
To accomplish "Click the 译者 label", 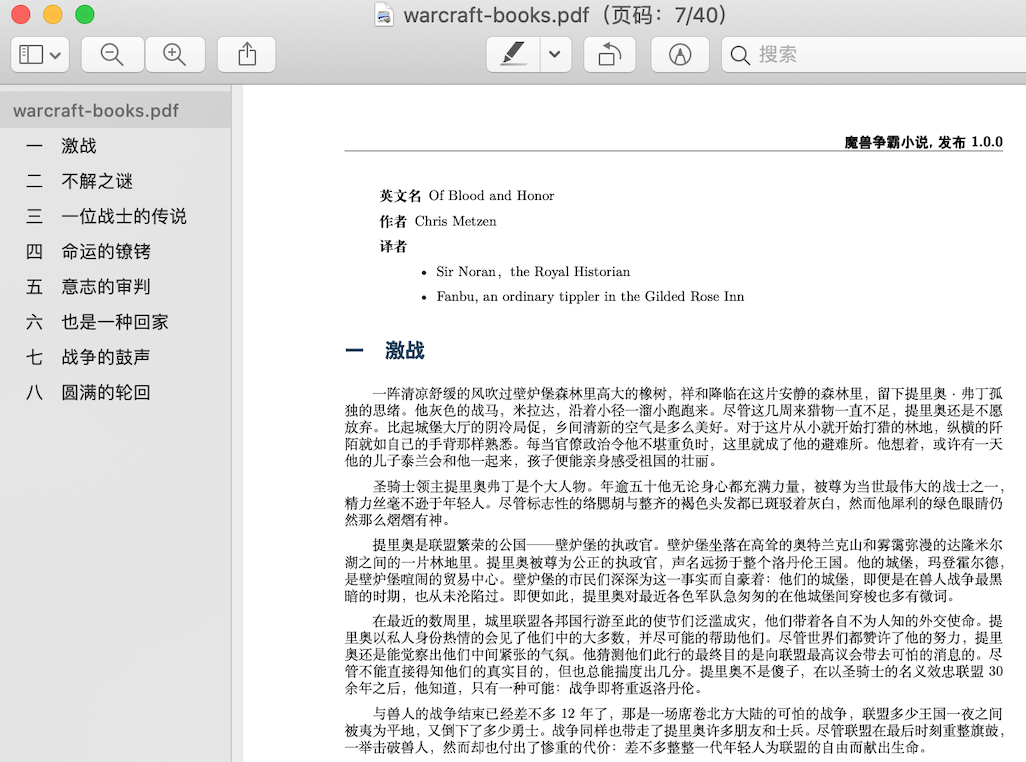I will (393, 247).
